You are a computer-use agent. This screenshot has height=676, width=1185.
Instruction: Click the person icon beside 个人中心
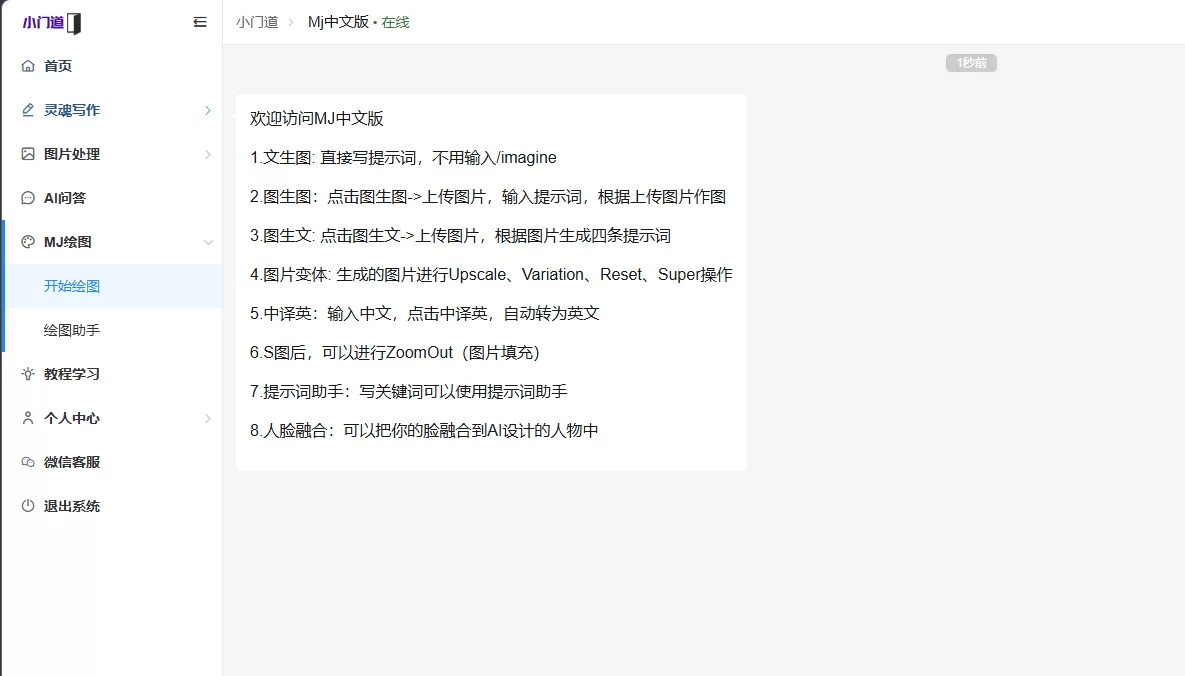pyautogui.click(x=28, y=418)
